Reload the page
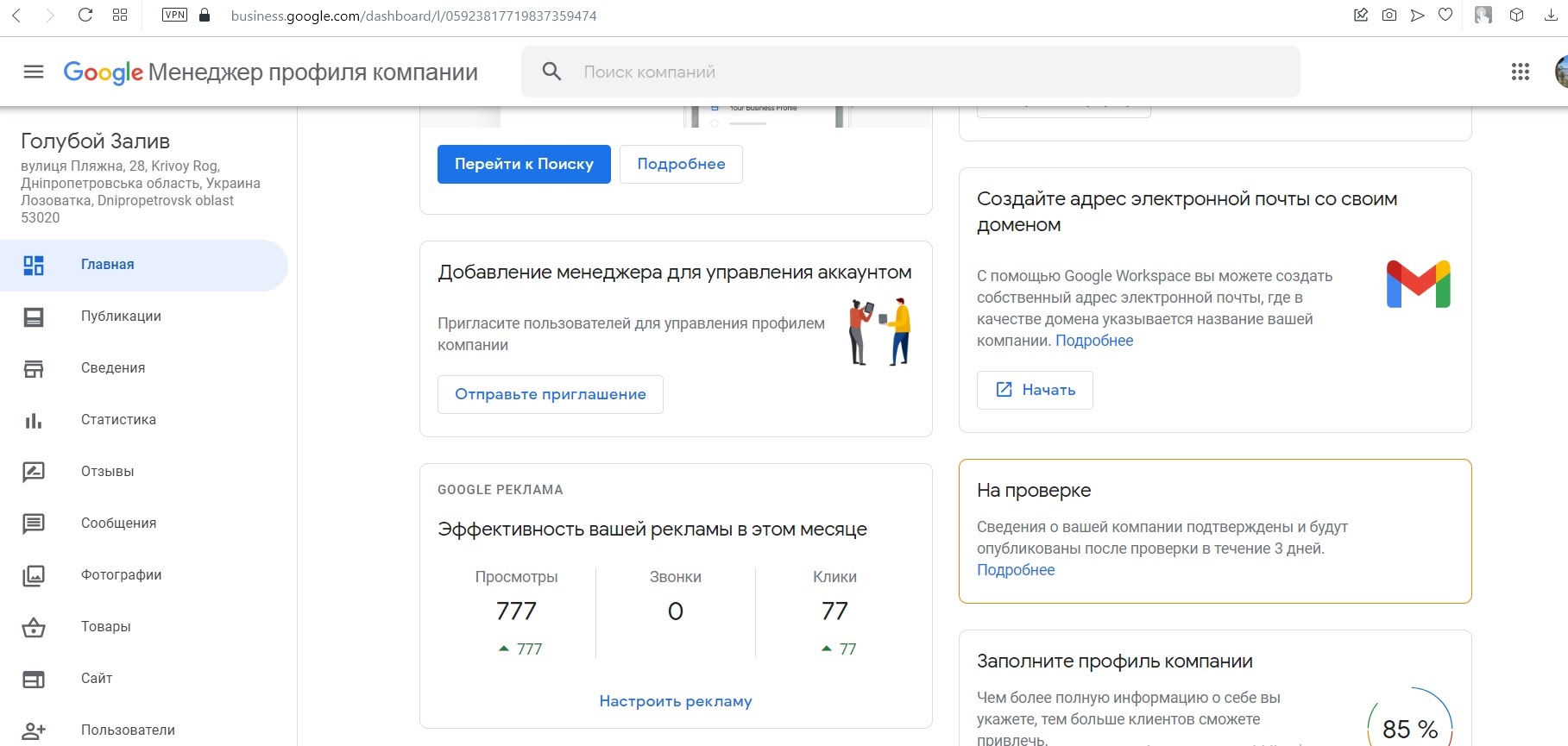Viewport: 1568px width, 746px height. coord(85,15)
